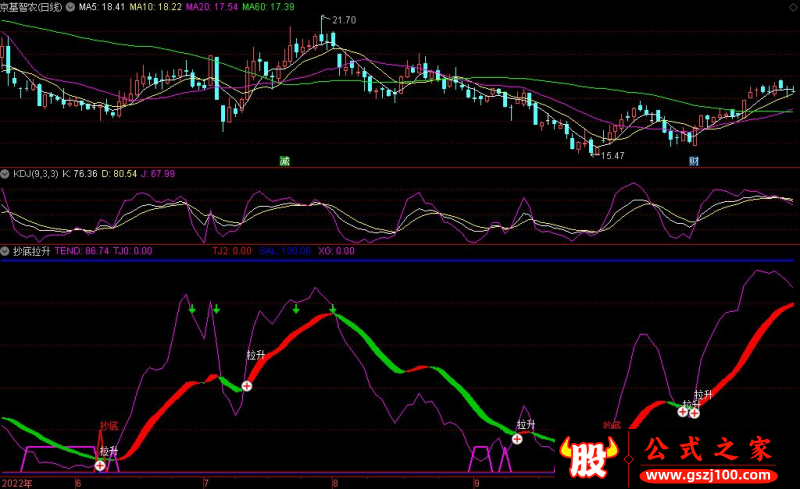Open the www.gszj100.com link
The width and height of the screenshot is (800, 489).
tap(709, 476)
